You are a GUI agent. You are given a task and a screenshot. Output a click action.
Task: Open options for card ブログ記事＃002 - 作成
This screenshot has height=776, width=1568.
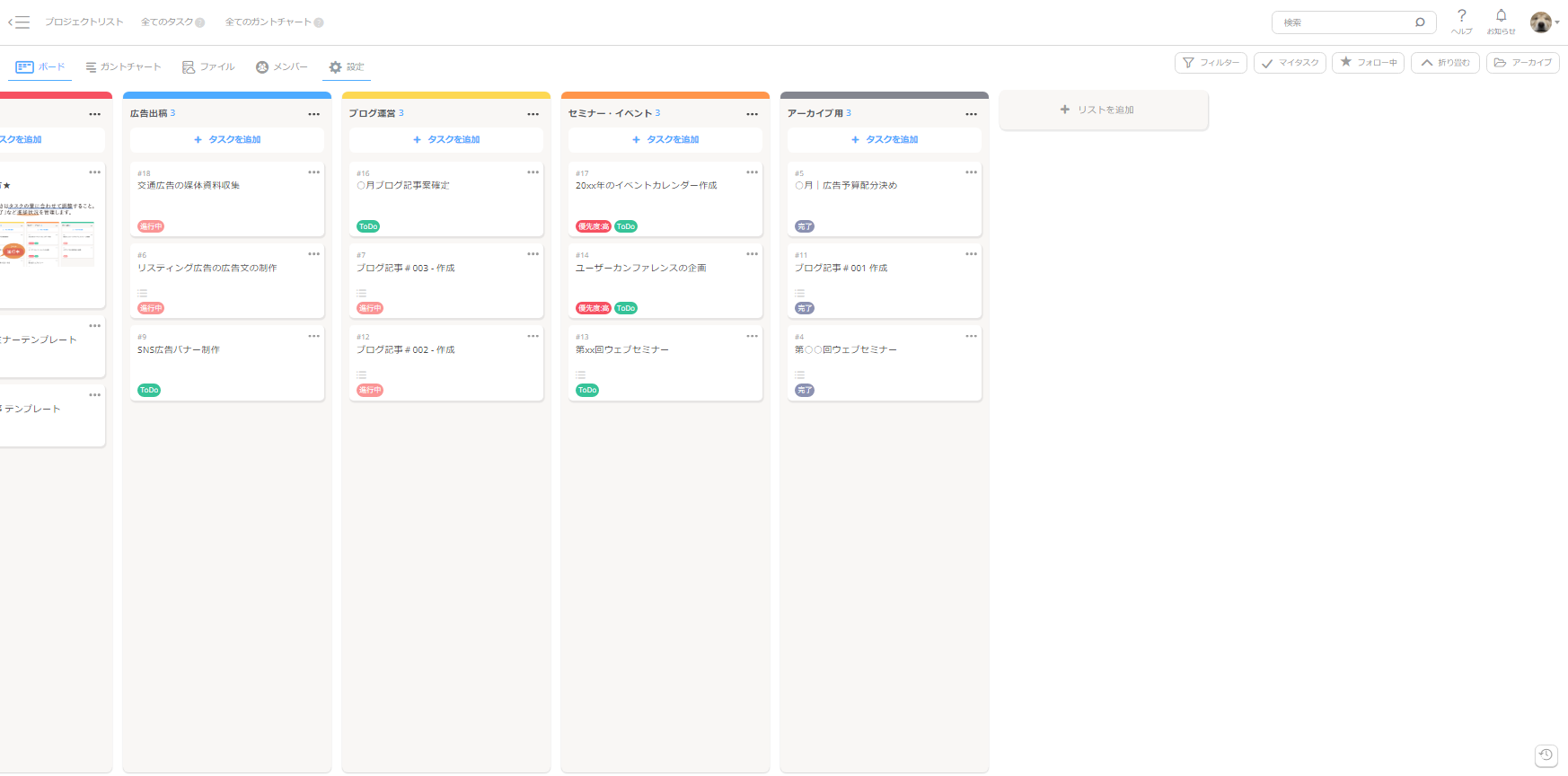[x=533, y=336]
